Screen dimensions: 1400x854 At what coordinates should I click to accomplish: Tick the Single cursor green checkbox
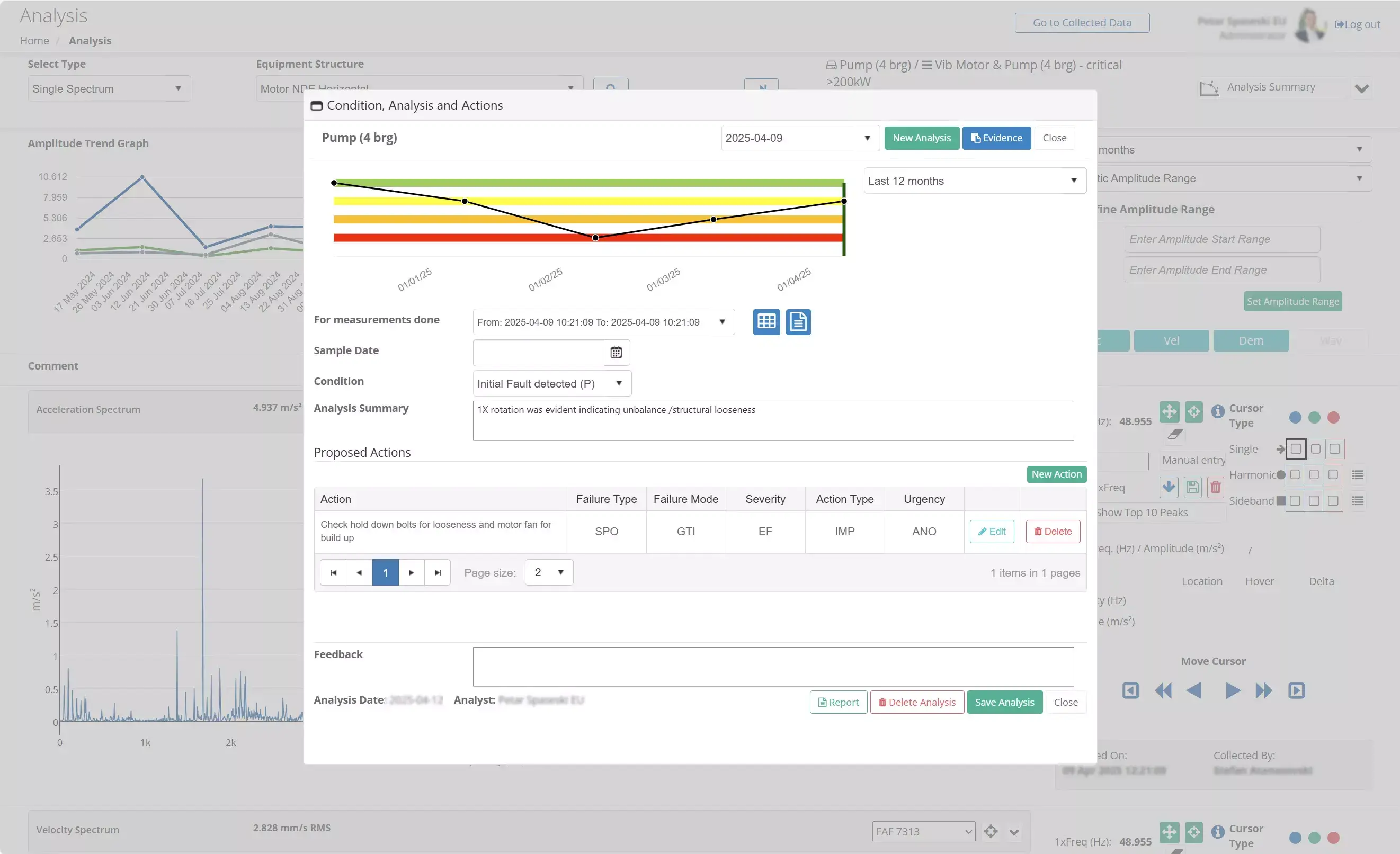(x=1315, y=449)
